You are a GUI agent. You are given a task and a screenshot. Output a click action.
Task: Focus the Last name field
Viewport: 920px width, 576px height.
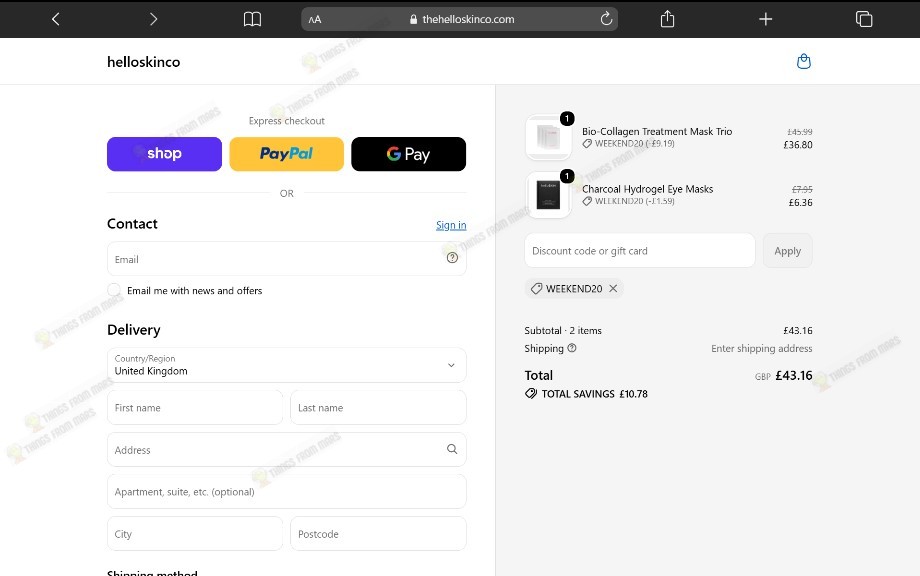(378, 408)
